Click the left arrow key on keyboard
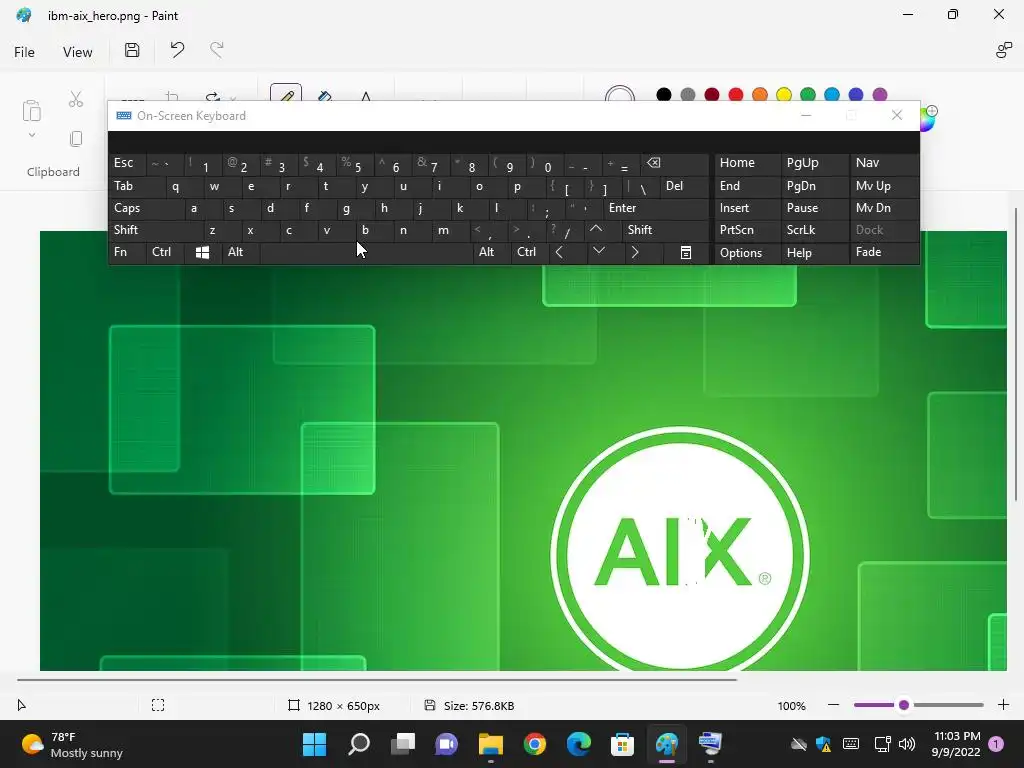Image resolution: width=1024 pixels, height=768 pixels. click(567, 252)
